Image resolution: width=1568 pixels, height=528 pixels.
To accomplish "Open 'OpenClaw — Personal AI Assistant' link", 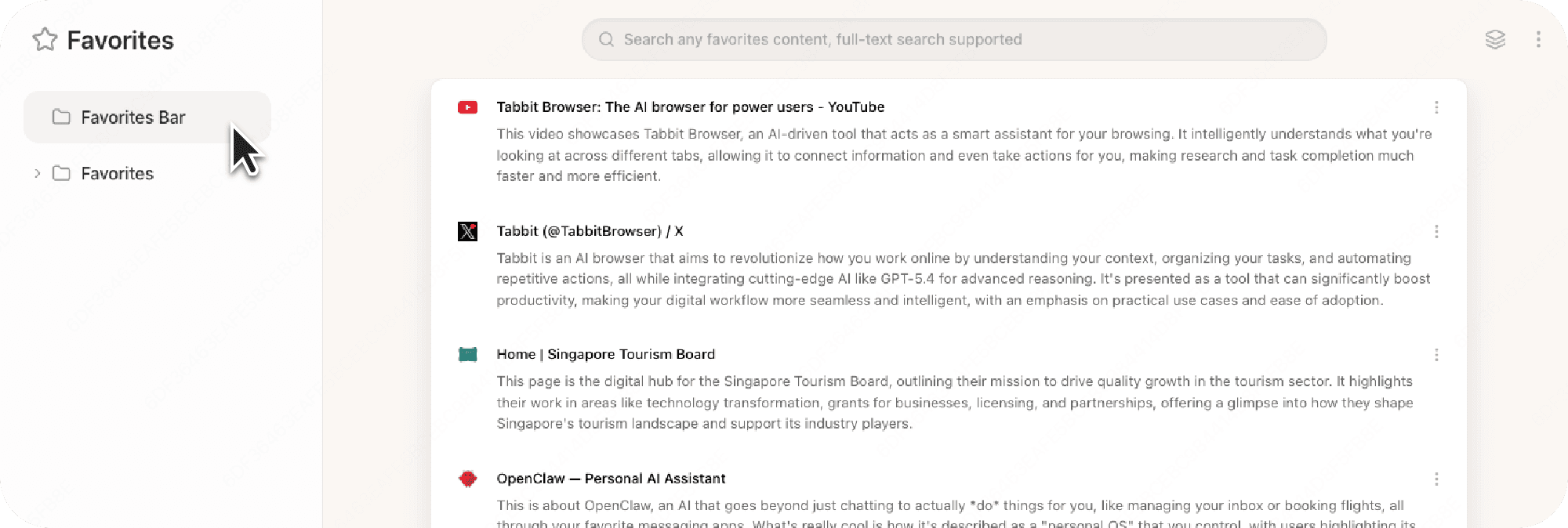I will pos(611,479).
